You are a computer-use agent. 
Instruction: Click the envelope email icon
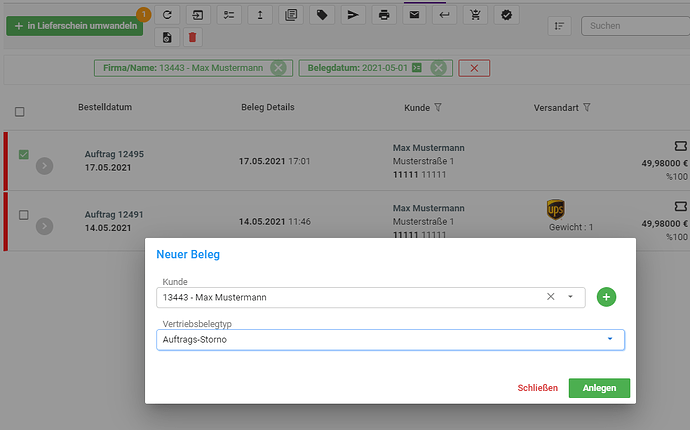414,15
